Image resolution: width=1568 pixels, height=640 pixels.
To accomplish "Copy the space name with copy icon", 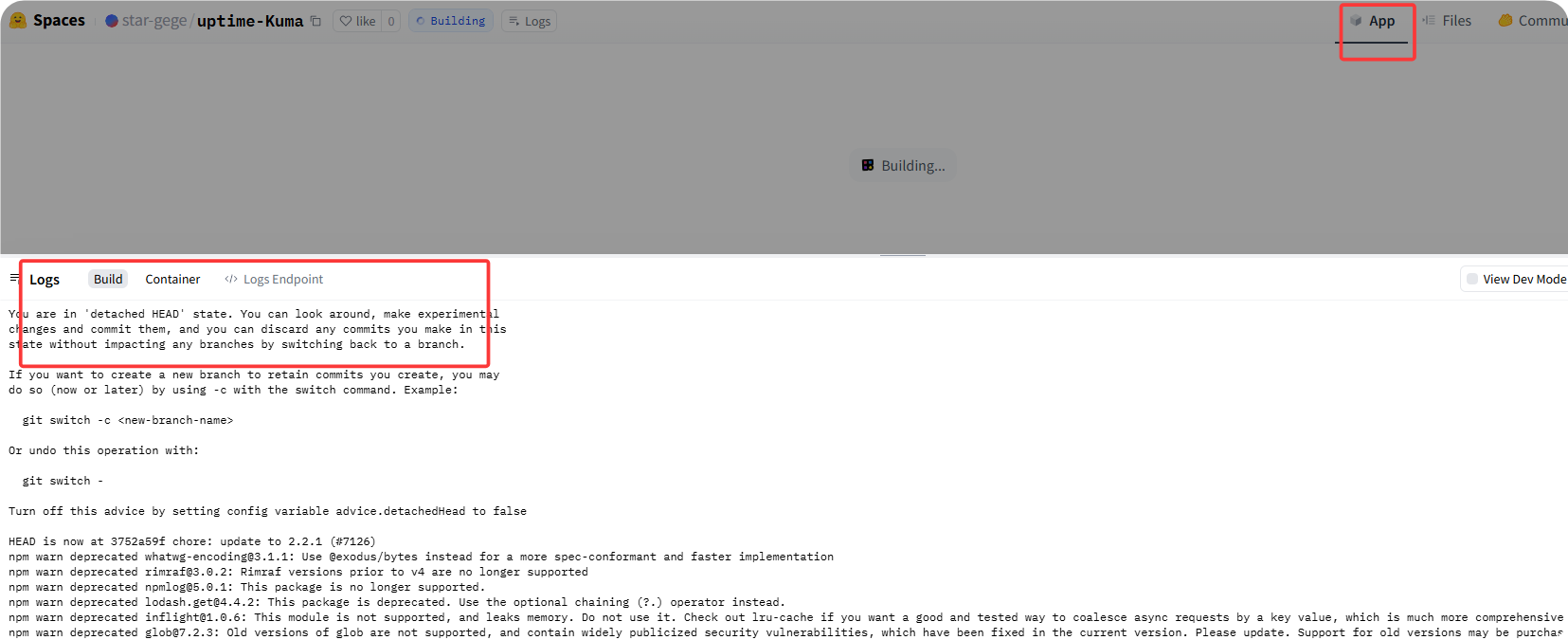I will [x=316, y=21].
